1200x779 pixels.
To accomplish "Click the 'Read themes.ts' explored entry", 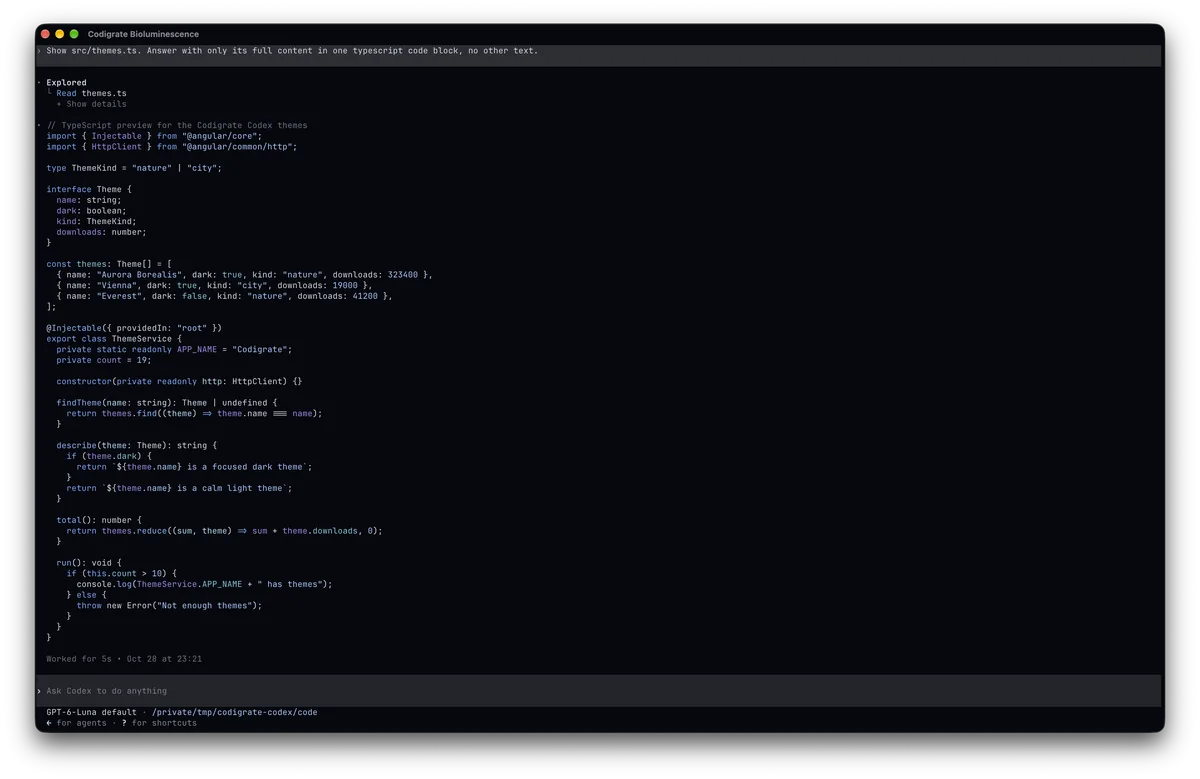I will coord(91,93).
